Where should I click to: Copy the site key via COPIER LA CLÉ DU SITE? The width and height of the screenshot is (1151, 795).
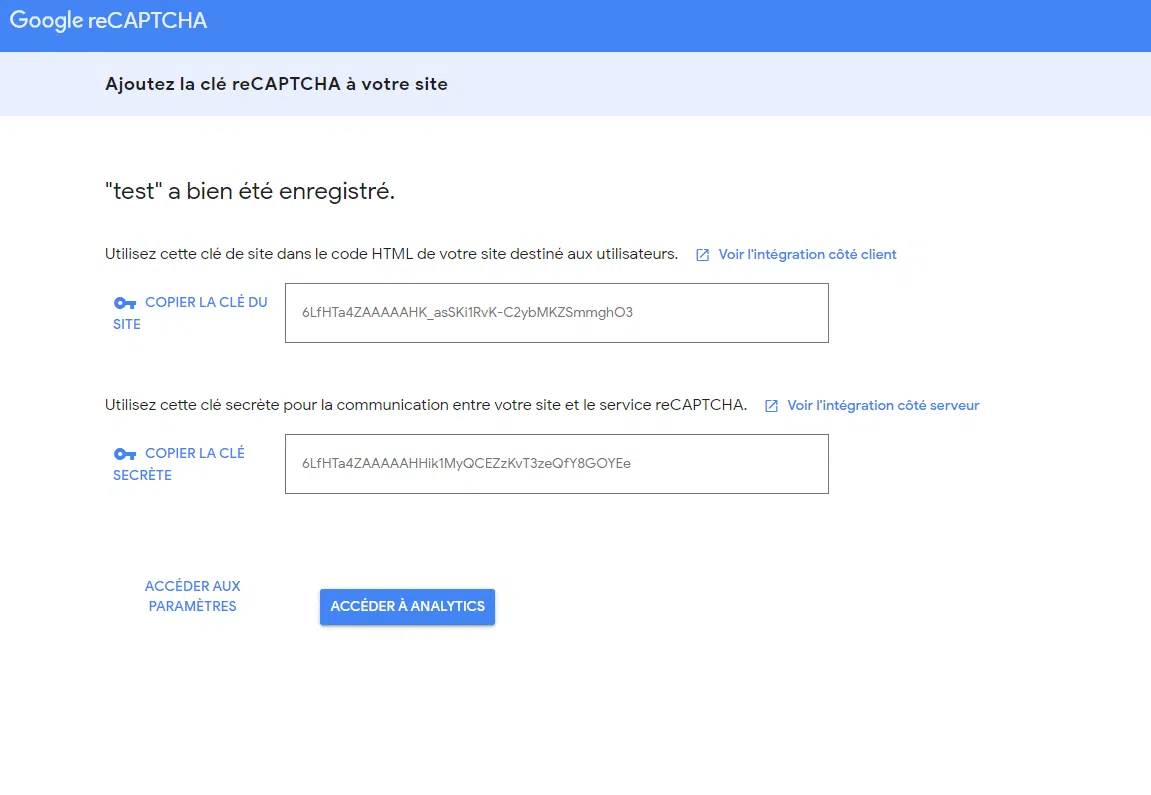click(x=190, y=313)
